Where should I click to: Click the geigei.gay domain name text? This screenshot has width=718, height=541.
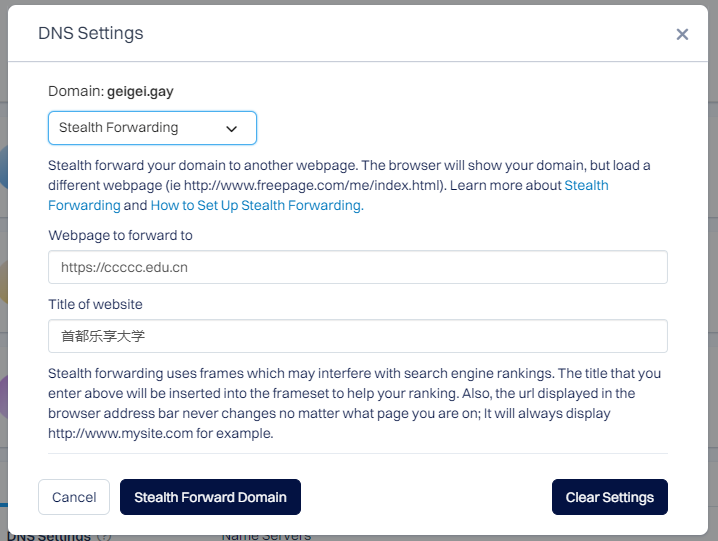click(140, 91)
